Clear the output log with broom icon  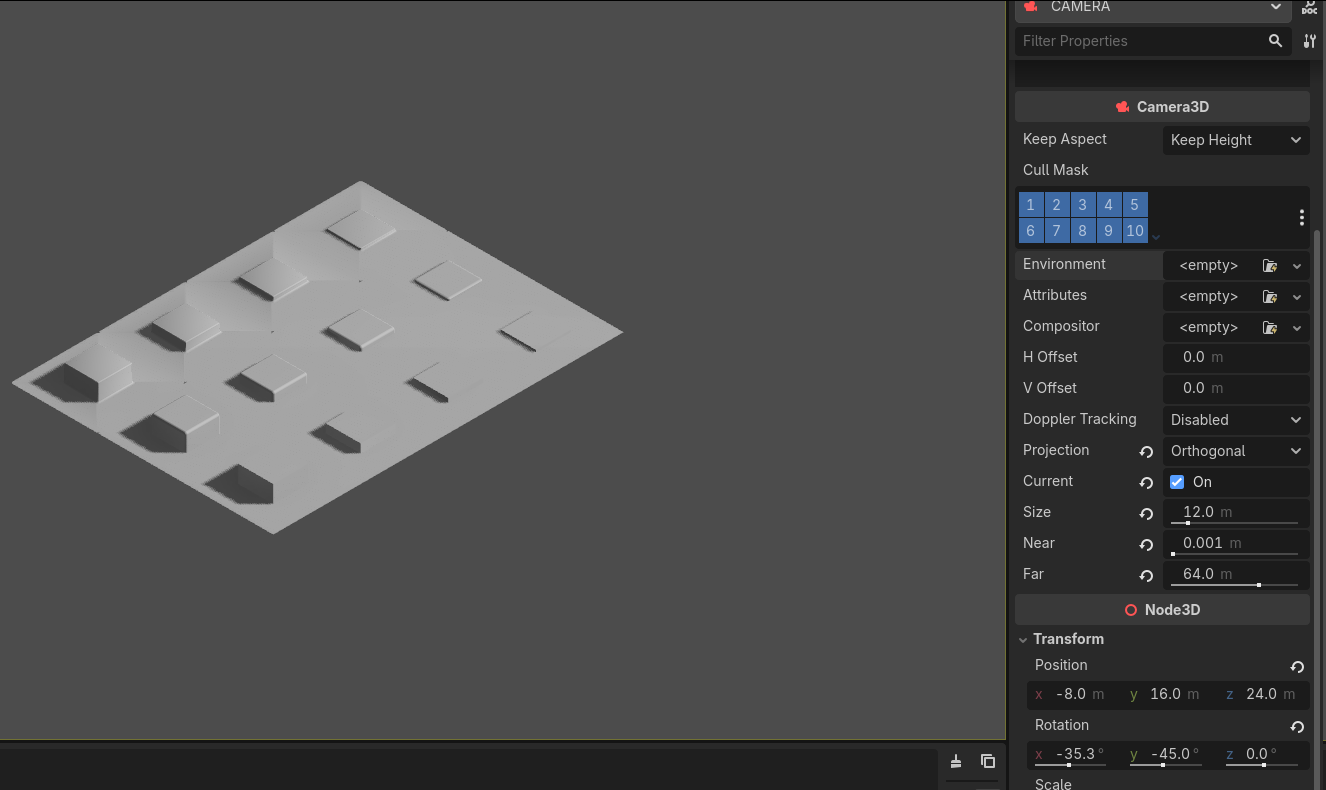pos(956,761)
